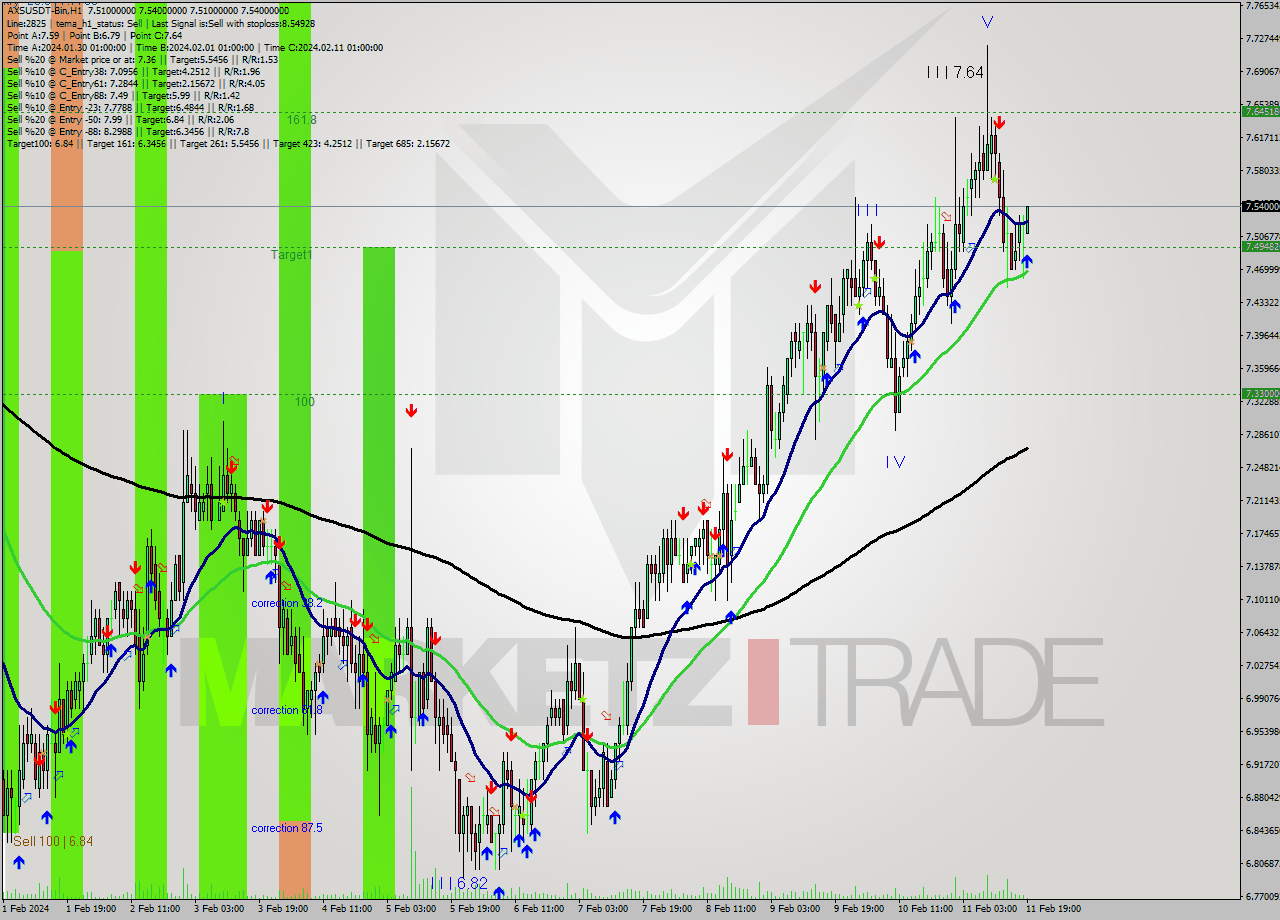Viewport: 1280px width, 920px height.
Task: Click the green 7.49482 price level tag
Action: (x=1260, y=246)
